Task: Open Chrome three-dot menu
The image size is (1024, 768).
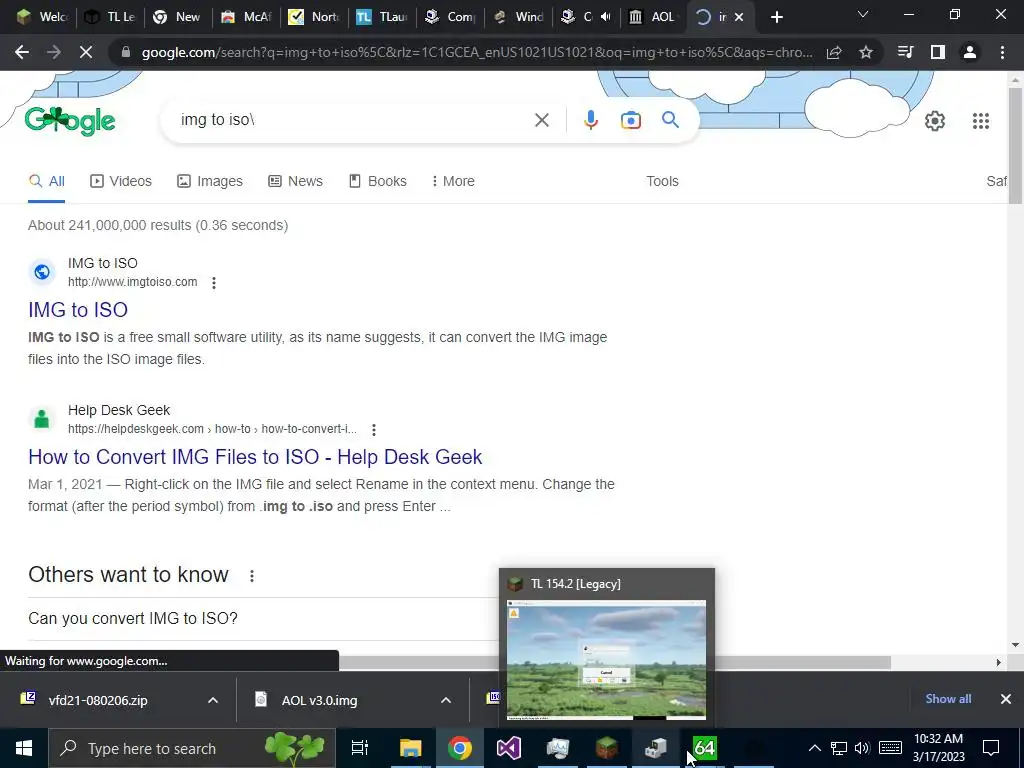Action: pyautogui.click(x=1002, y=52)
